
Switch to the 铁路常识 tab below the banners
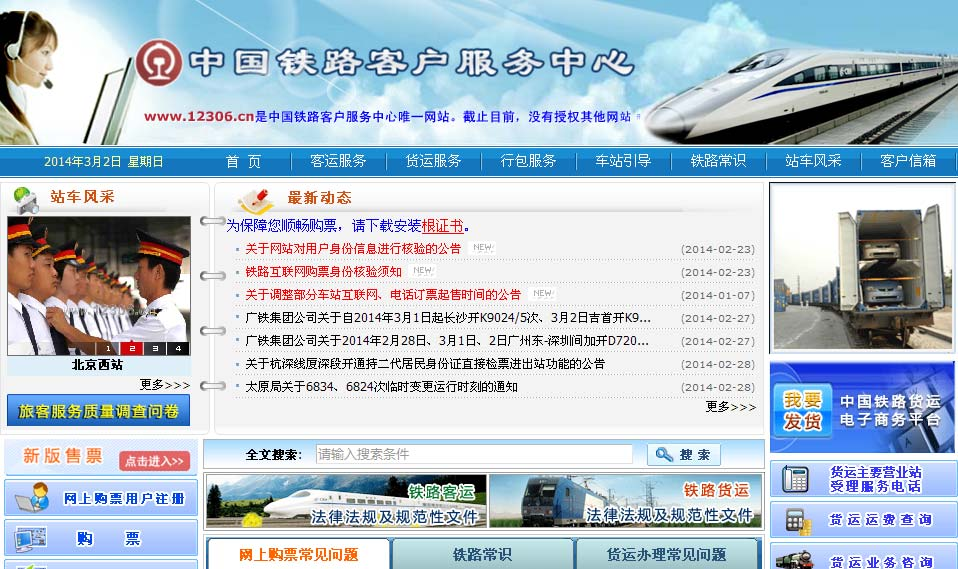coord(482,554)
